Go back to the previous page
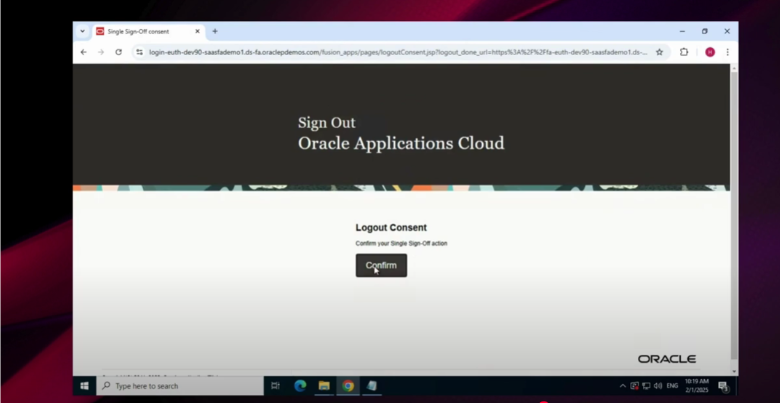Image resolution: width=780 pixels, height=403 pixels. click(84, 52)
